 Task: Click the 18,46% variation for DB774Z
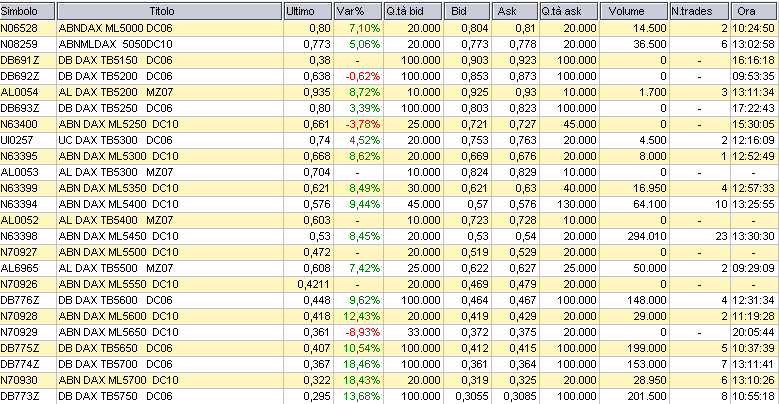pyautogui.click(x=358, y=364)
